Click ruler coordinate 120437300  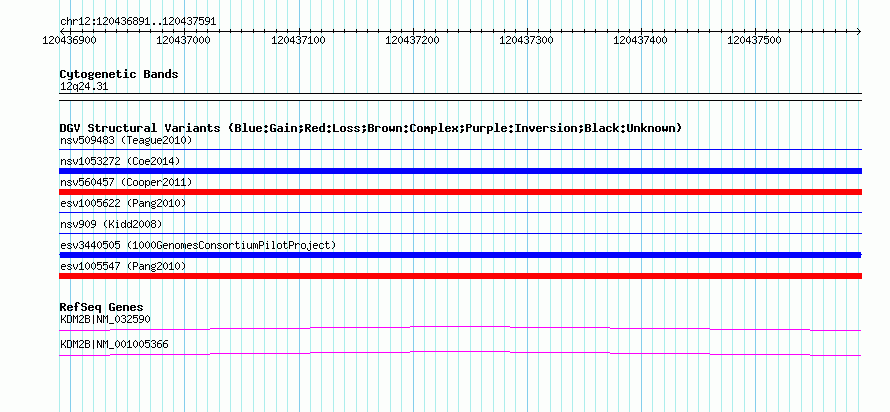526,40
